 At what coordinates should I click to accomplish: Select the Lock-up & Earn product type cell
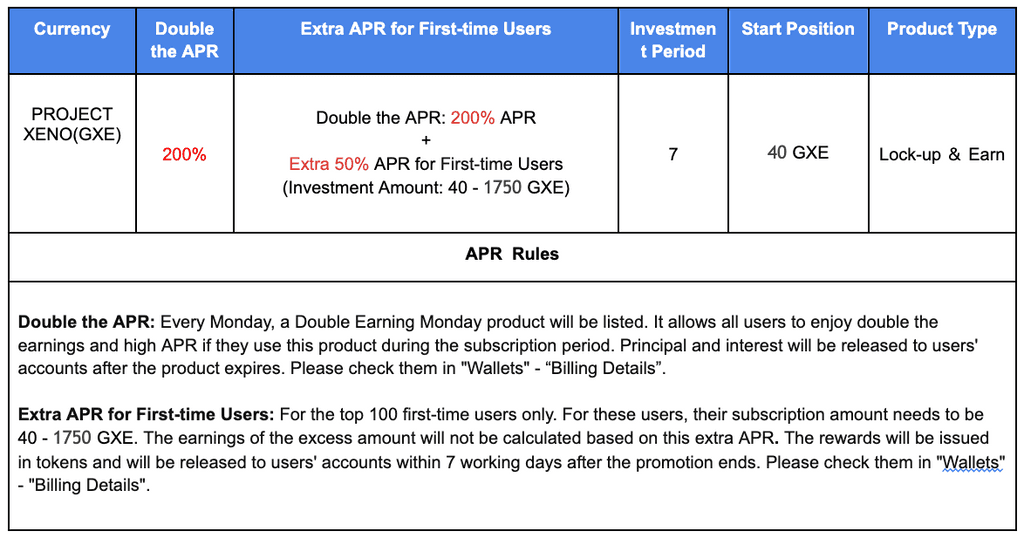941,154
